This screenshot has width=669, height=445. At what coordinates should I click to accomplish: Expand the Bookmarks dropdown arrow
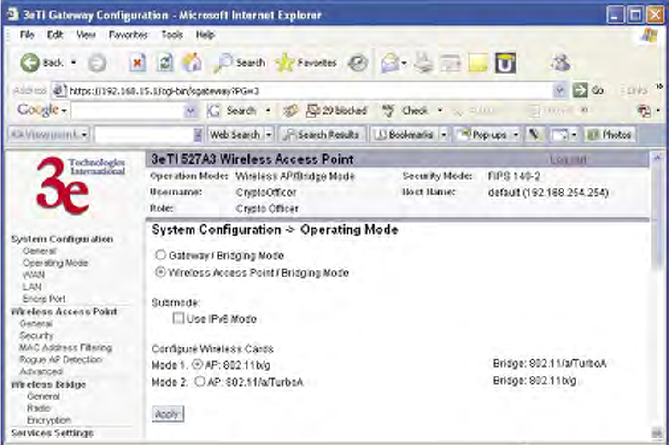pos(444,135)
